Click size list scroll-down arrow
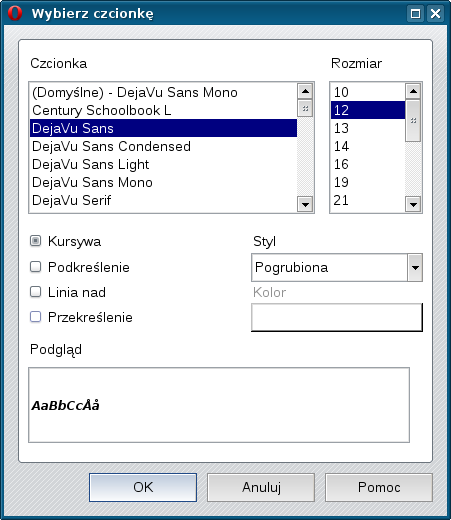This screenshot has height=520, width=451. 413,204
